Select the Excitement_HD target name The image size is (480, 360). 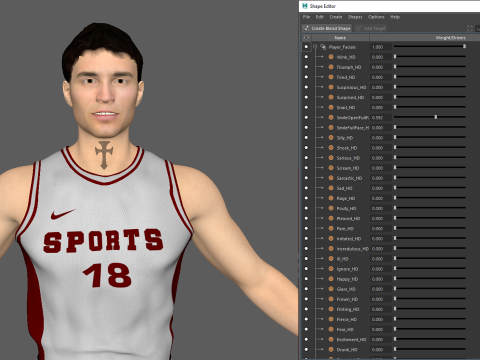click(x=351, y=339)
